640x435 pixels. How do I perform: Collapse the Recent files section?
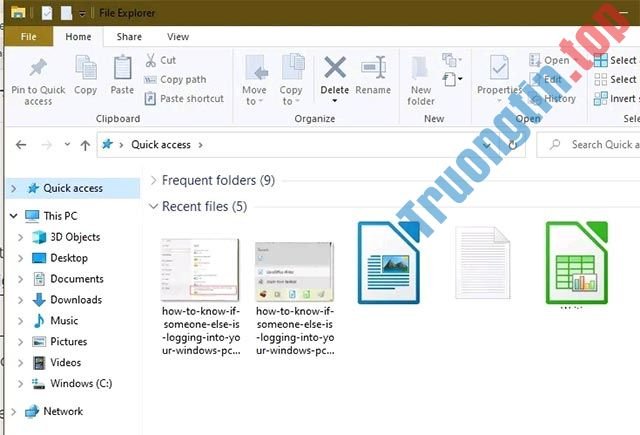[x=153, y=206]
